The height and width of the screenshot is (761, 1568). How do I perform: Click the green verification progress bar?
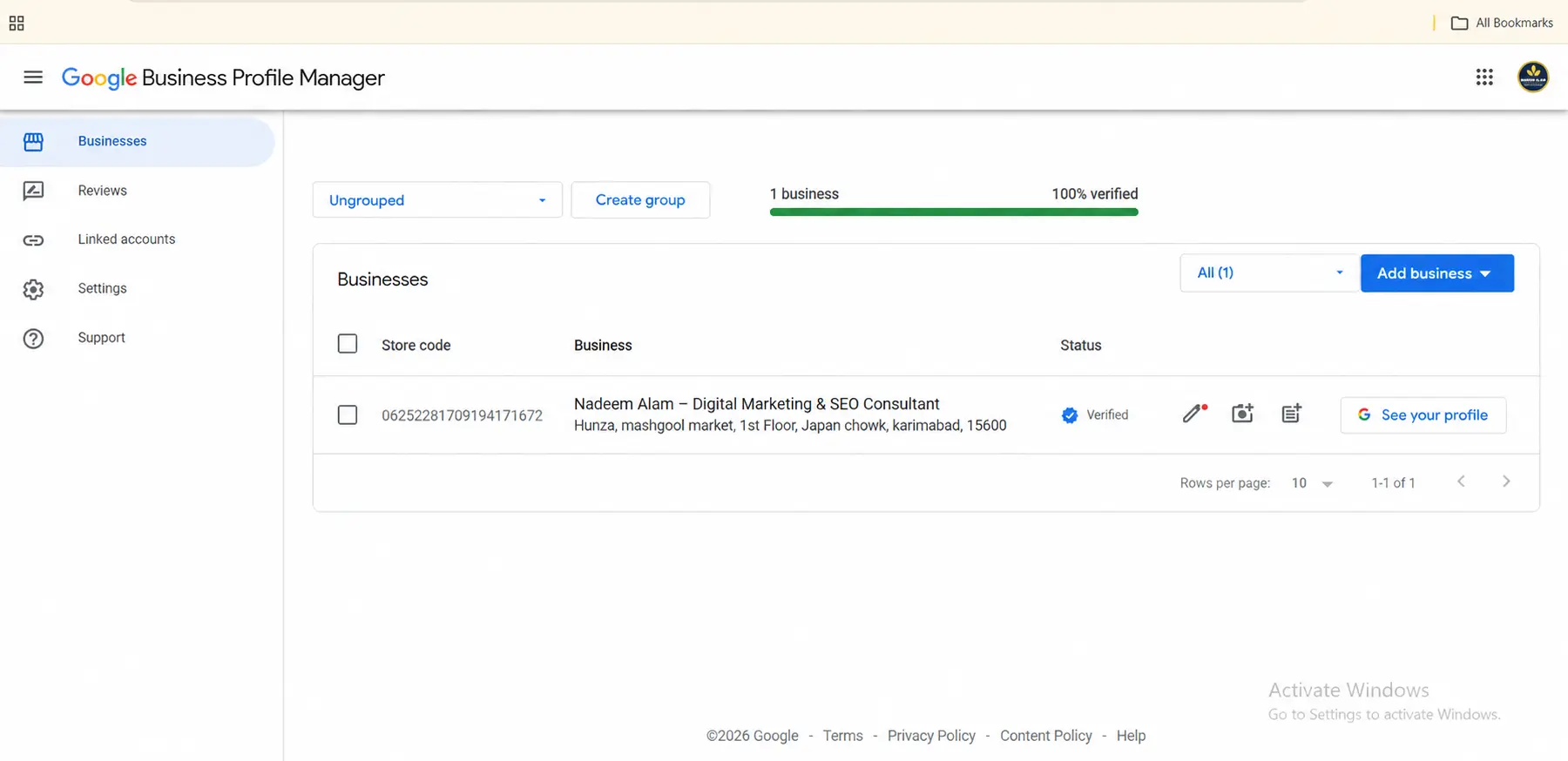tap(954, 212)
